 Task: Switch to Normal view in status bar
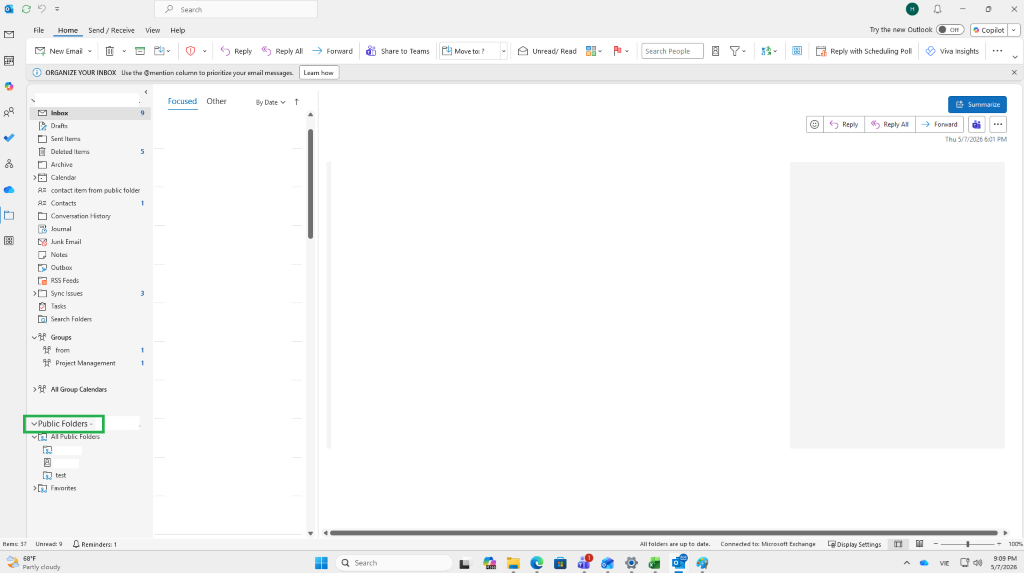click(899, 544)
